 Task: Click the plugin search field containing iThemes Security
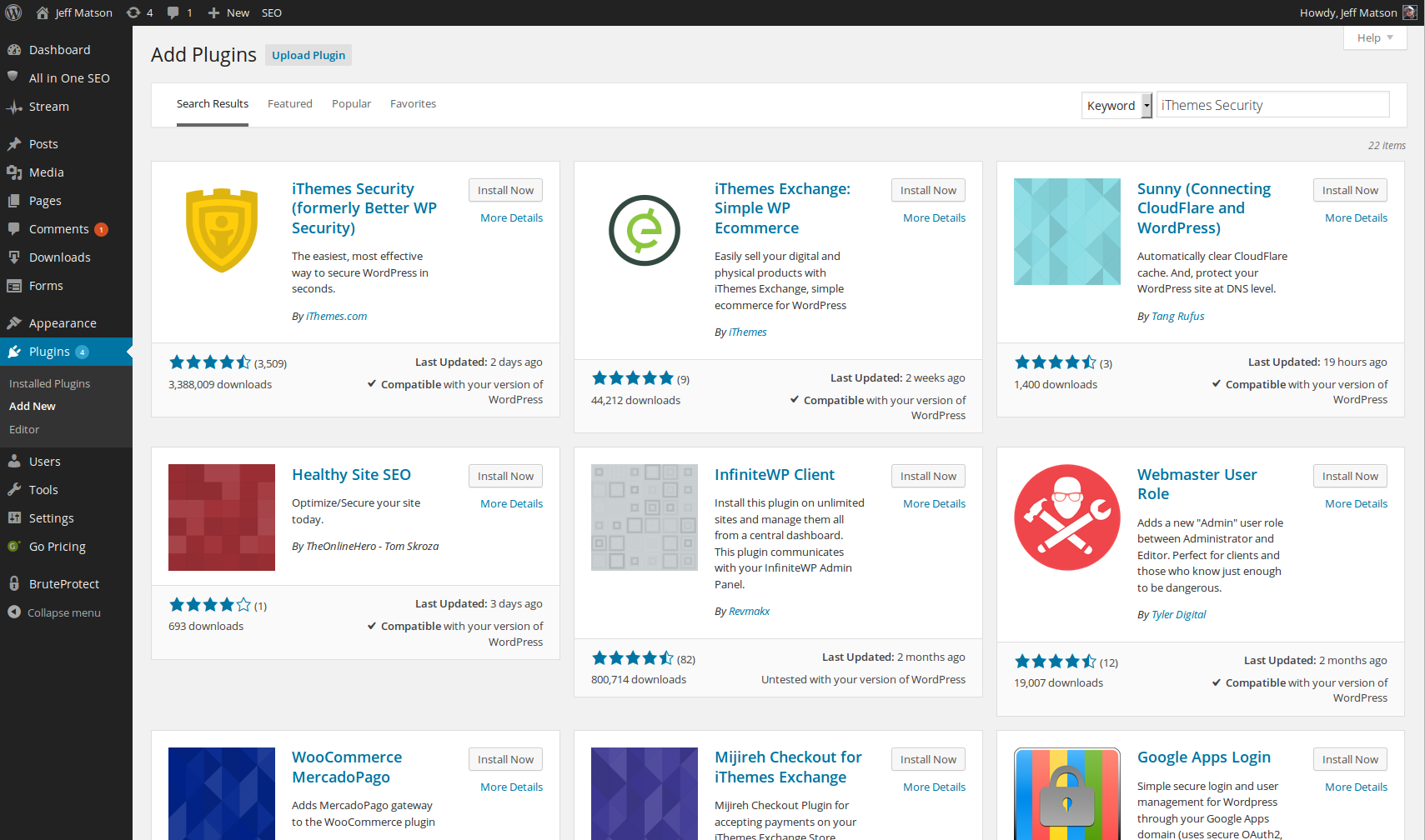pos(1273,105)
